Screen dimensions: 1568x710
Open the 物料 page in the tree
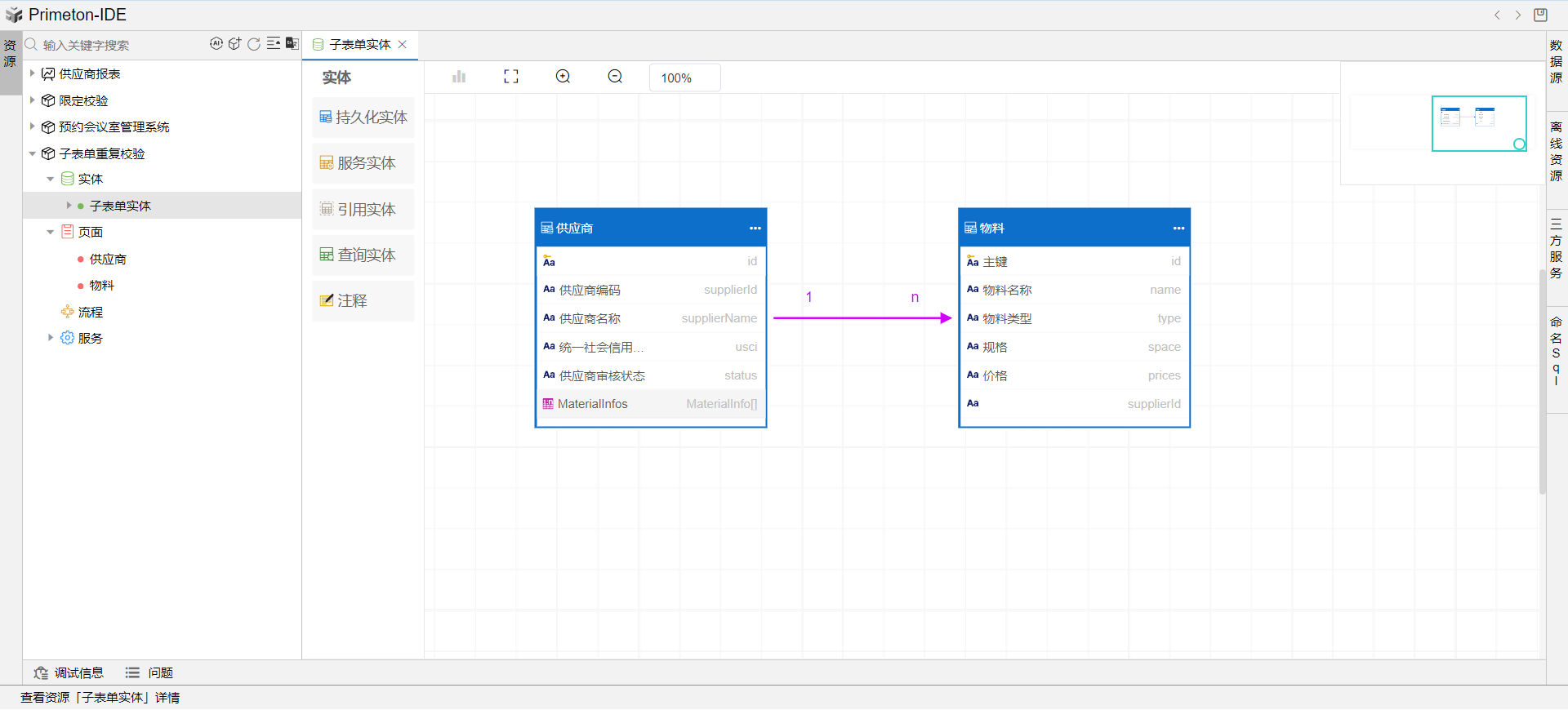pos(102,286)
